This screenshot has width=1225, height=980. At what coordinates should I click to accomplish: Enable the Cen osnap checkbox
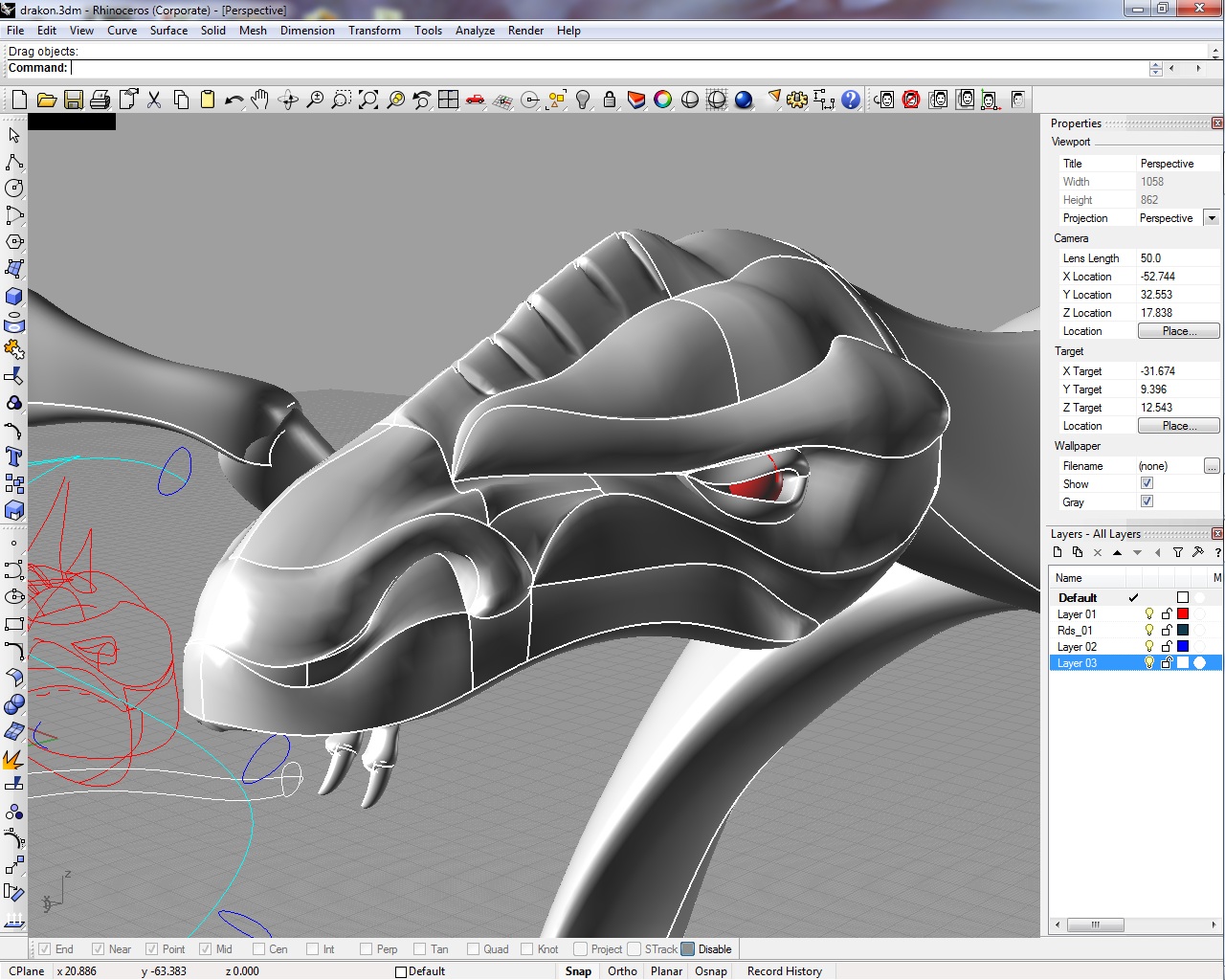click(259, 949)
